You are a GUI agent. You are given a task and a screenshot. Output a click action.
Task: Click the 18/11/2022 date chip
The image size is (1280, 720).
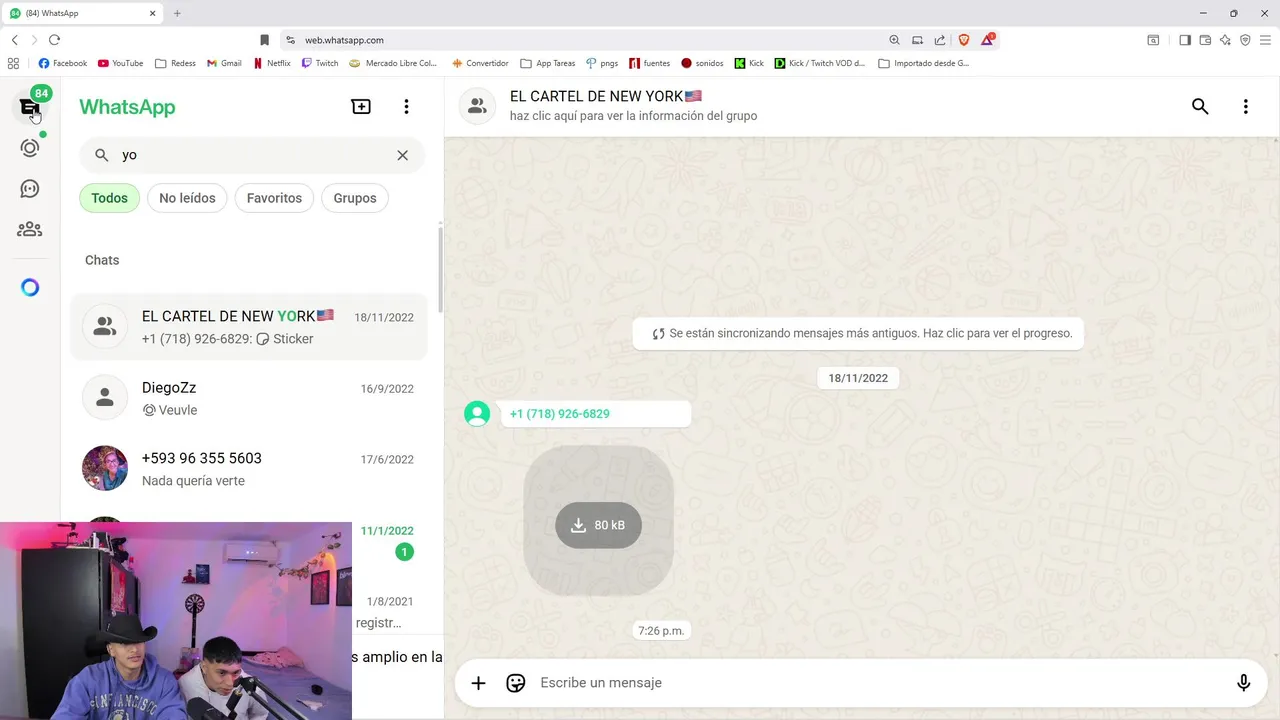tap(858, 378)
